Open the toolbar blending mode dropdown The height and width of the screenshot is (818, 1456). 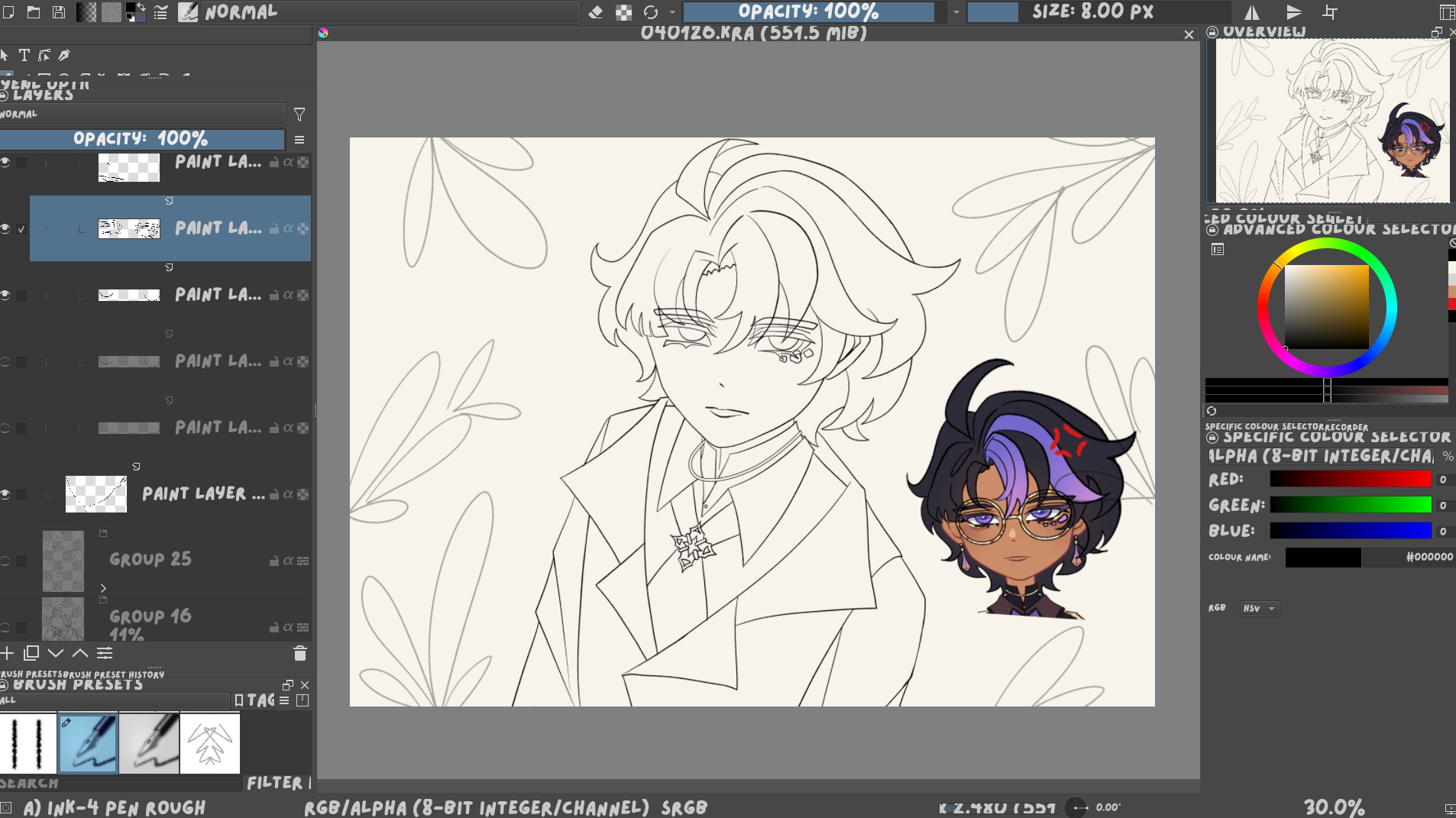[x=390, y=12]
